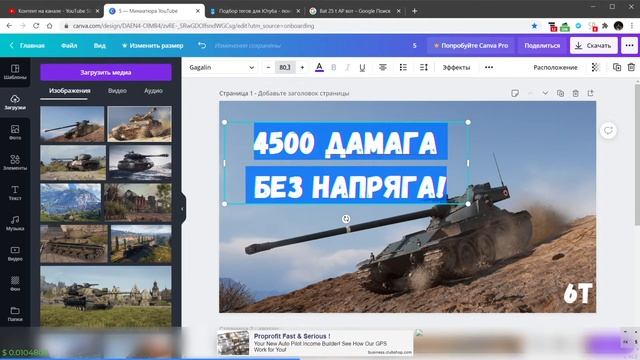Select the snowy mountain landscape thumbnail

click(x=71, y=202)
